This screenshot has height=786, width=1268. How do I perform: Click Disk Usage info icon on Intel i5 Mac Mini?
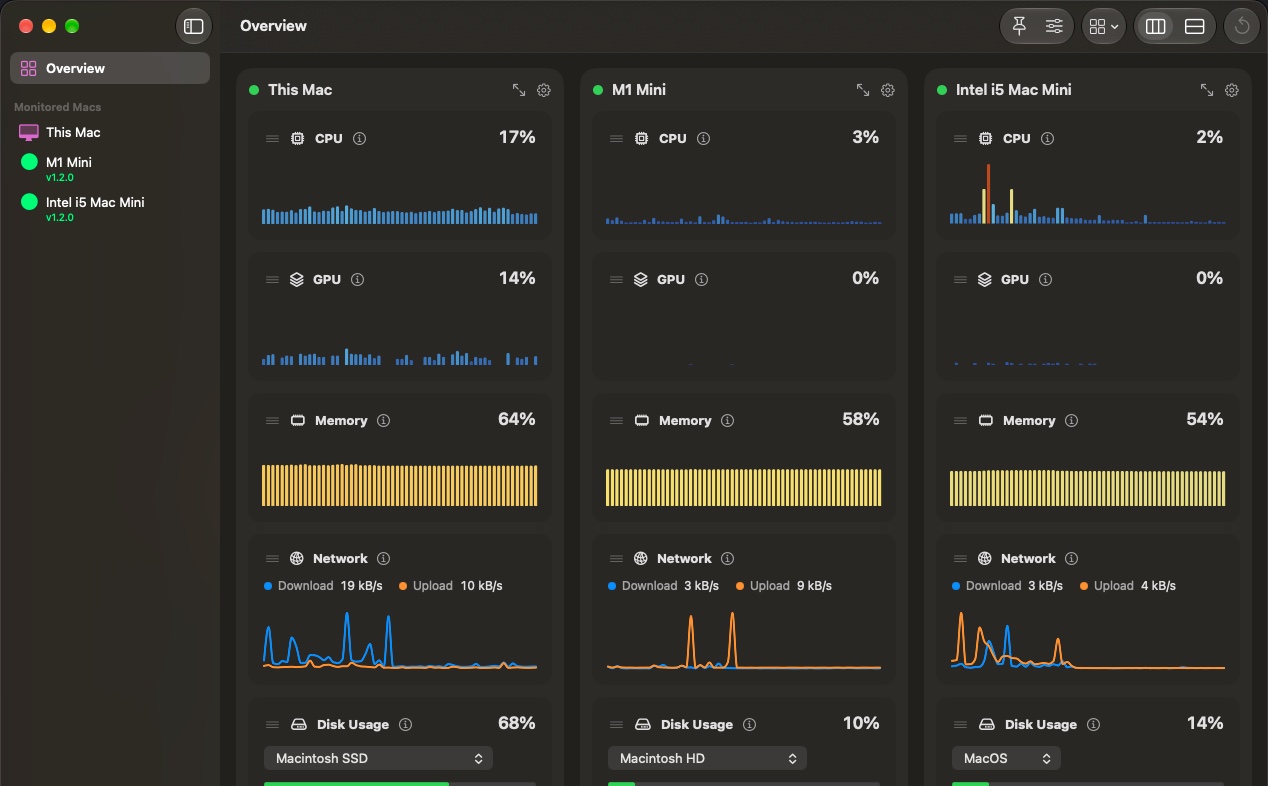click(1093, 725)
